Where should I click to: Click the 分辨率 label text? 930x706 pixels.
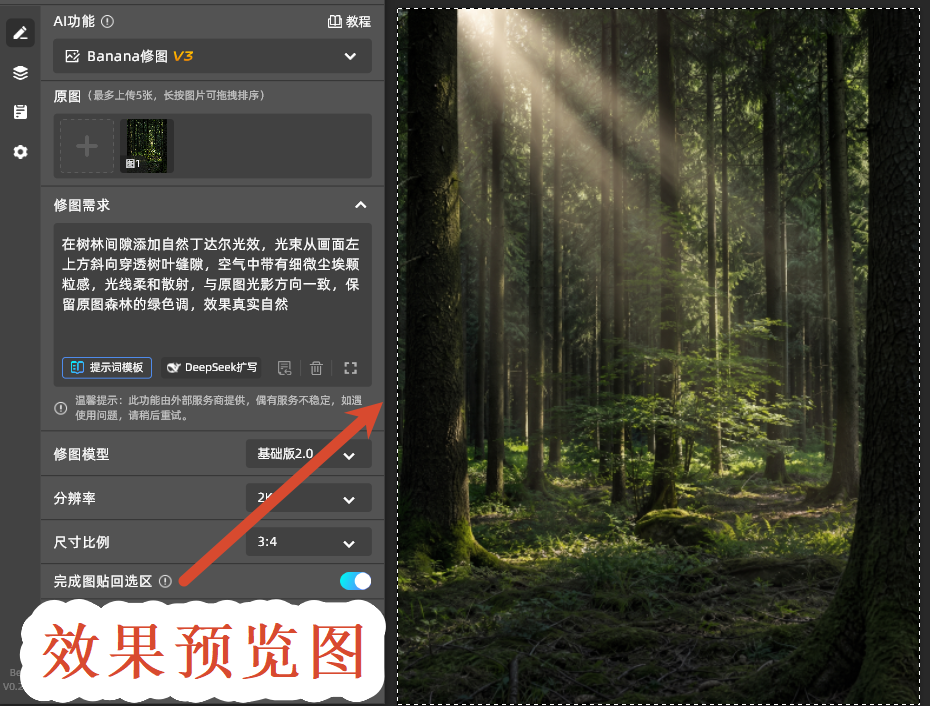pyautogui.click(x=74, y=498)
